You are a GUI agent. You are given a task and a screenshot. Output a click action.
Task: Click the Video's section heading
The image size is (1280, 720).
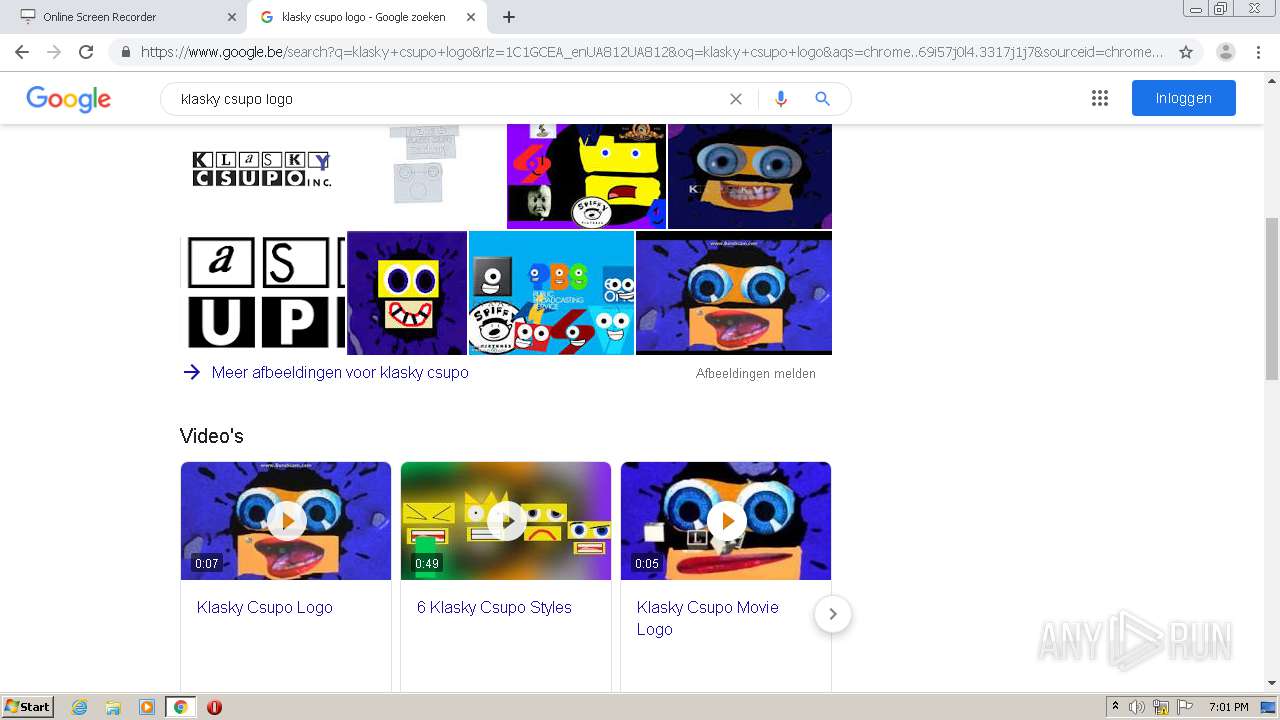(x=212, y=436)
